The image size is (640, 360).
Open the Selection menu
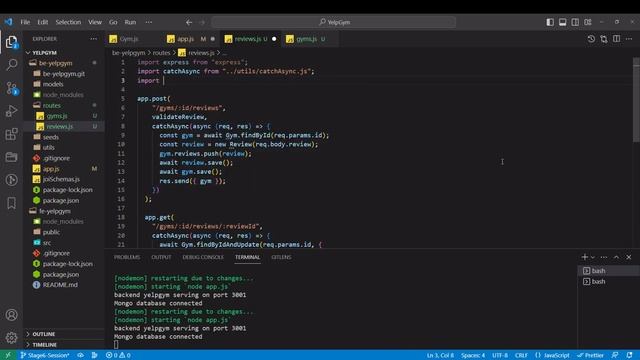pyautogui.click(x=68, y=22)
